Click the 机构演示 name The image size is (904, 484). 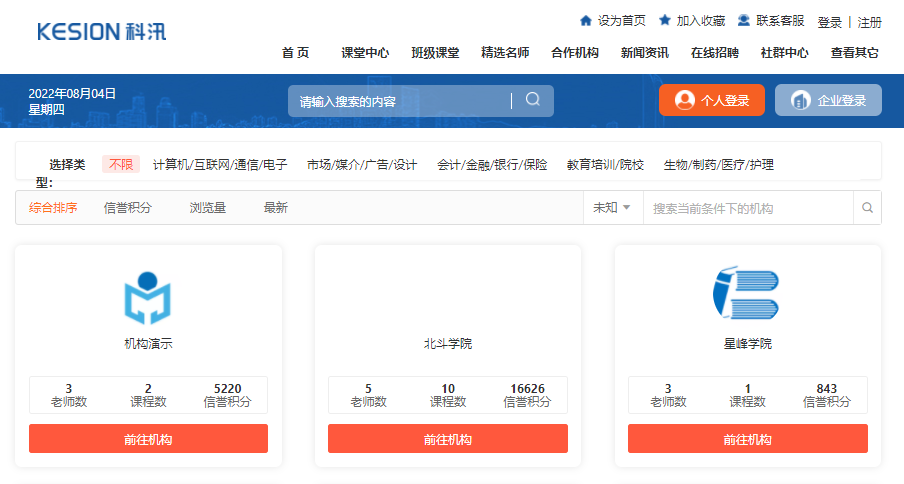(x=148, y=344)
